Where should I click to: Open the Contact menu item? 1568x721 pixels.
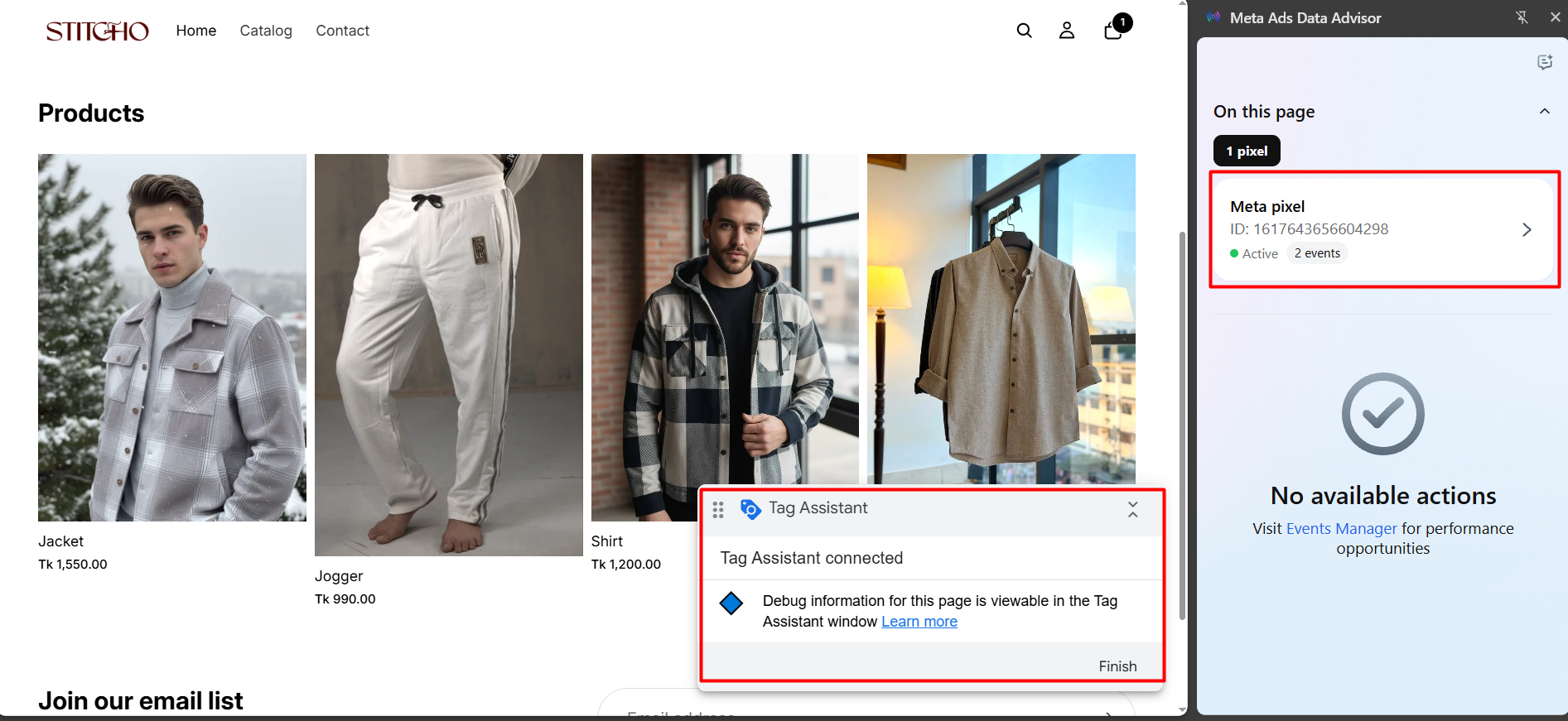pos(343,31)
